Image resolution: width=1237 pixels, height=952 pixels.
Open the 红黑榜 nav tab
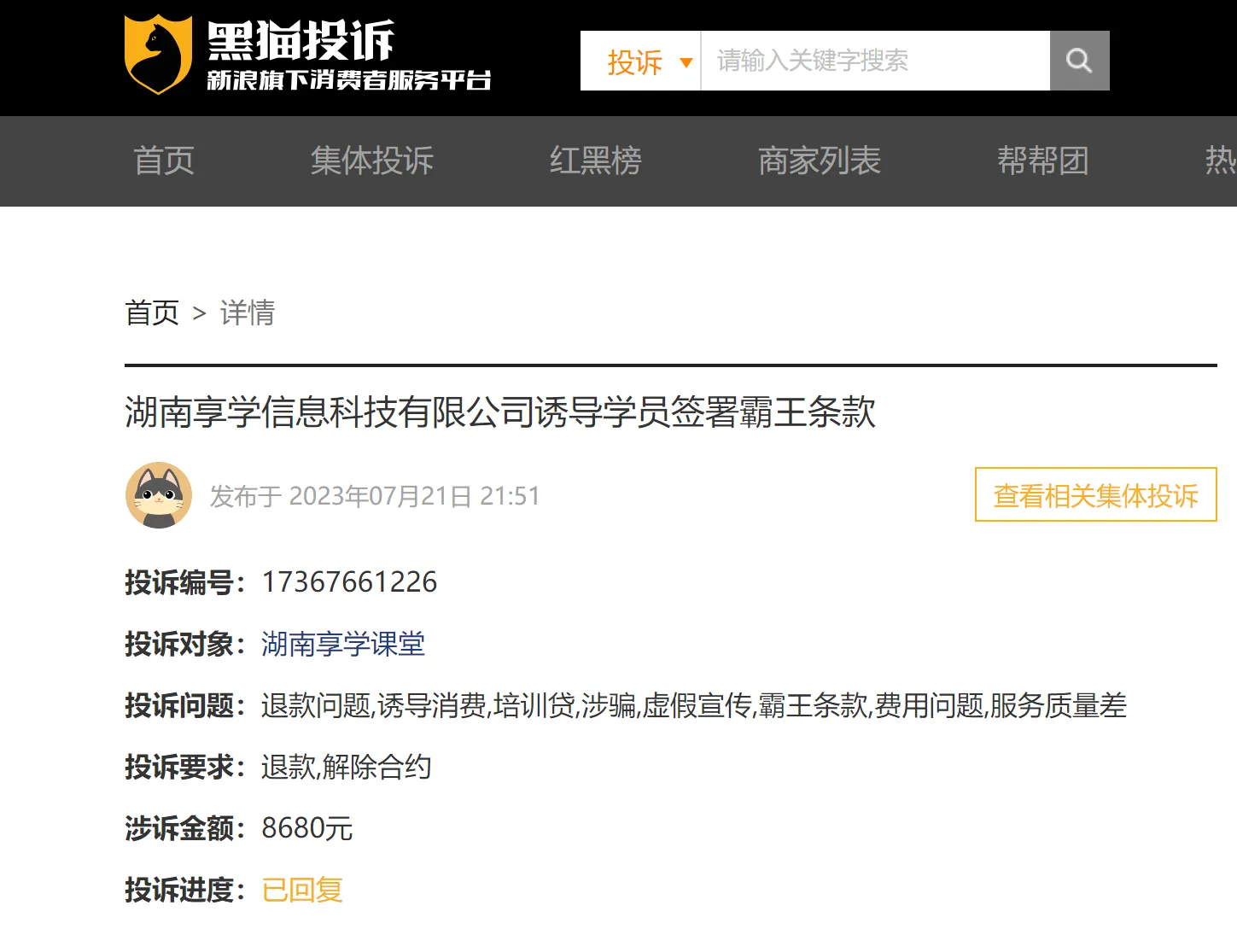coord(595,161)
